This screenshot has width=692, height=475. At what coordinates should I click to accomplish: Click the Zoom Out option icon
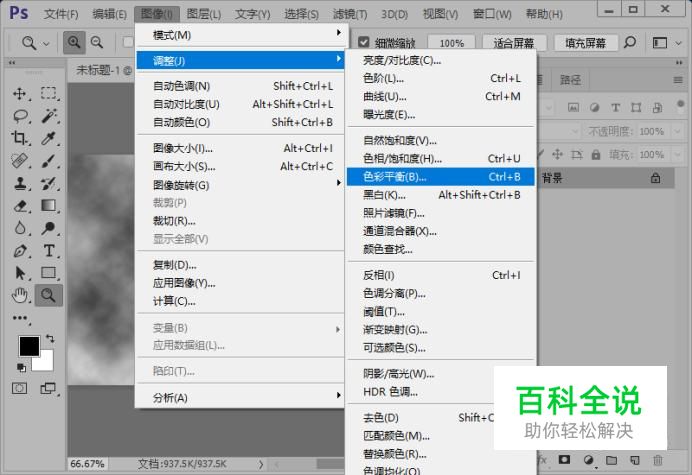point(97,42)
